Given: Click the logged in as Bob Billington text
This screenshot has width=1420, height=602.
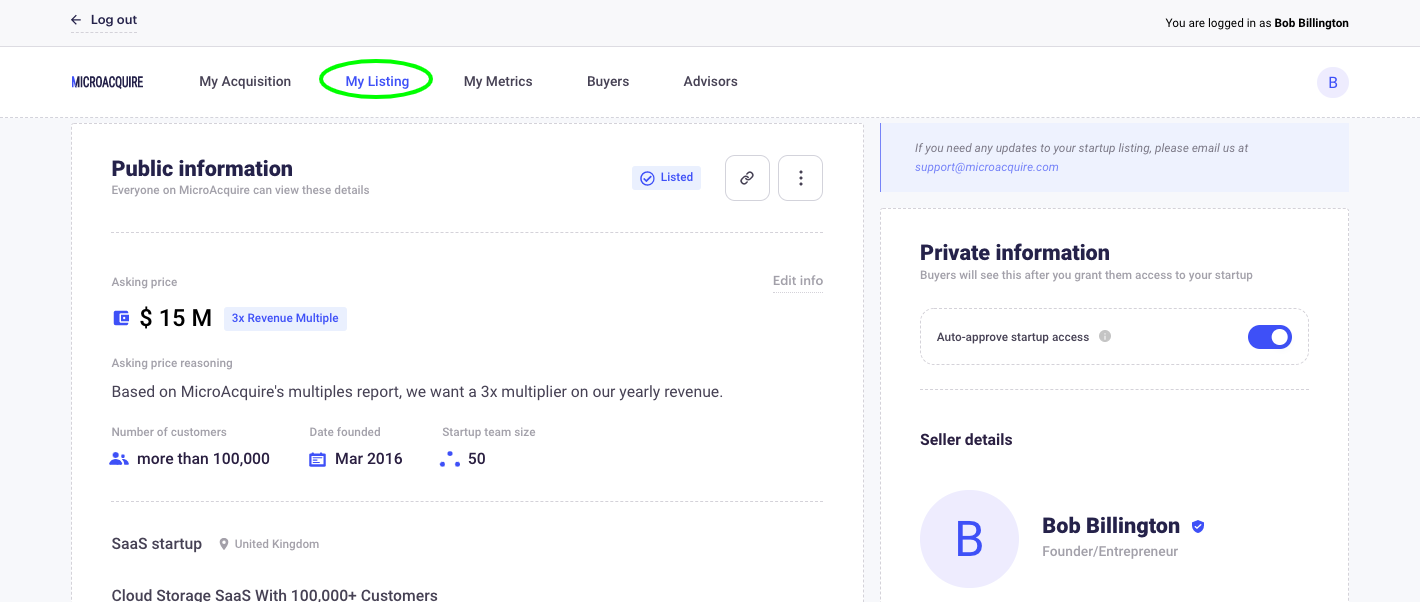Looking at the screenshot, I should click(1257, 23).
